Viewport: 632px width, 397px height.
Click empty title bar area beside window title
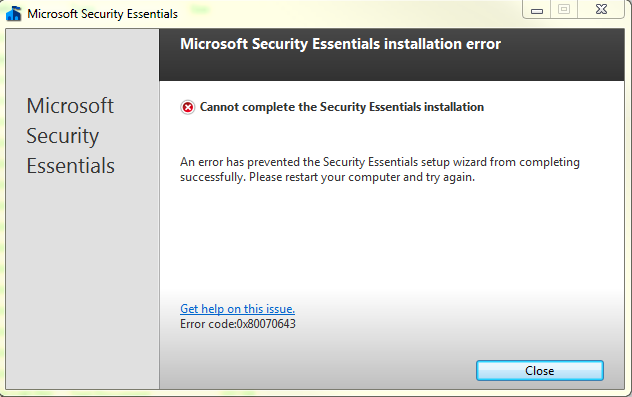tap(347, 14)
